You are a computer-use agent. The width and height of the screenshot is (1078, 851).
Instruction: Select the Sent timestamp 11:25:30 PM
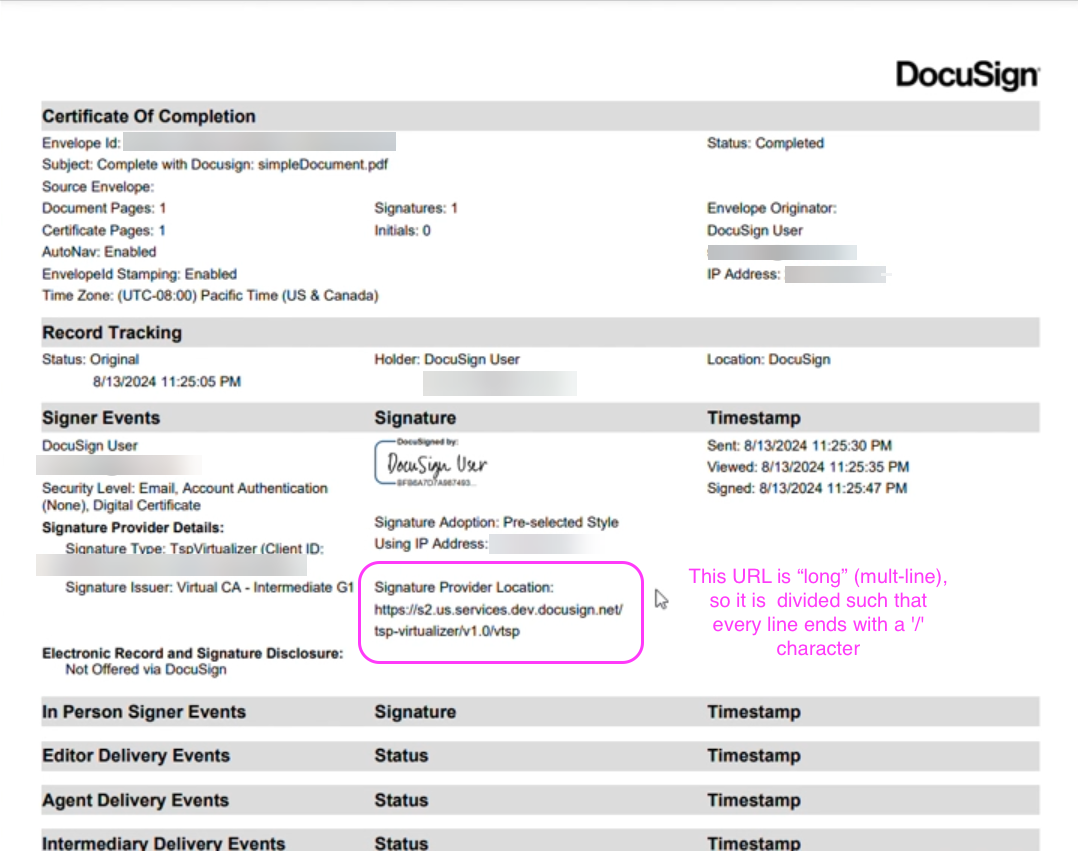pyautogui.click(x=799, y=445)
